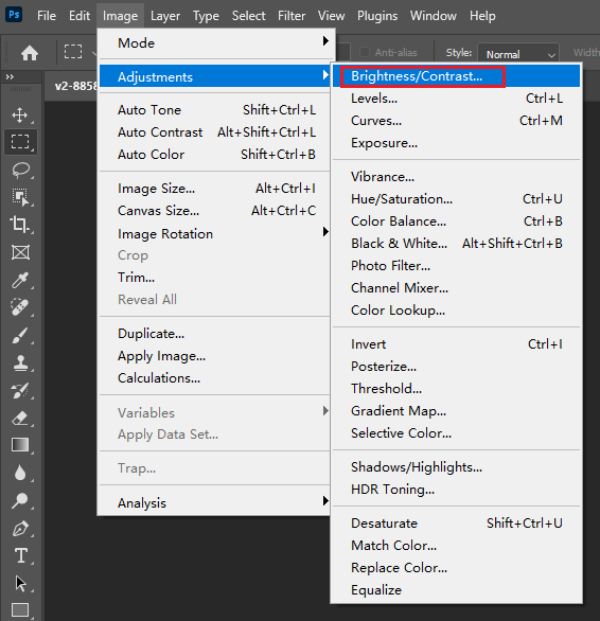Click the Home icon in options bar

tap(30, 53)
